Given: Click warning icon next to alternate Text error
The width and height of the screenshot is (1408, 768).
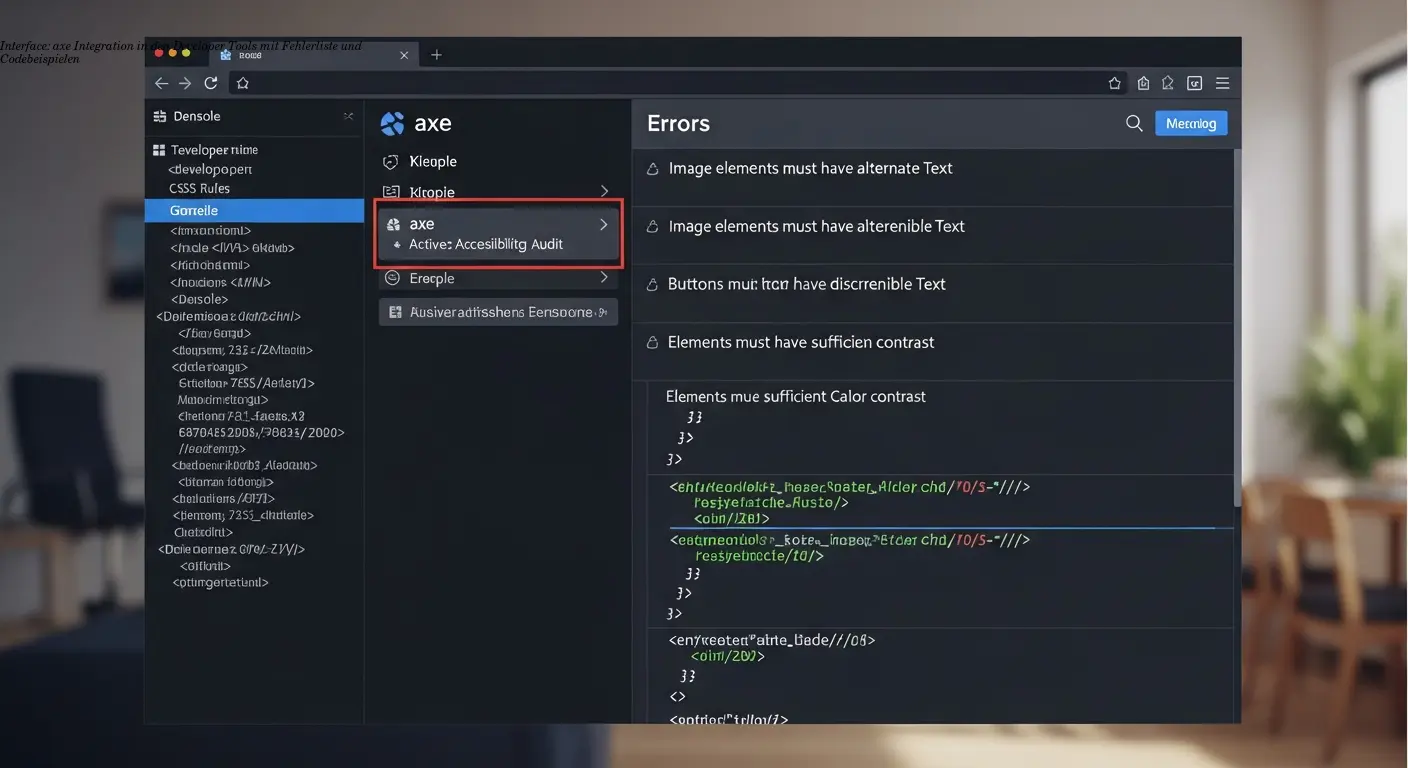Looking at the screenshot, I should click(652, 168).
